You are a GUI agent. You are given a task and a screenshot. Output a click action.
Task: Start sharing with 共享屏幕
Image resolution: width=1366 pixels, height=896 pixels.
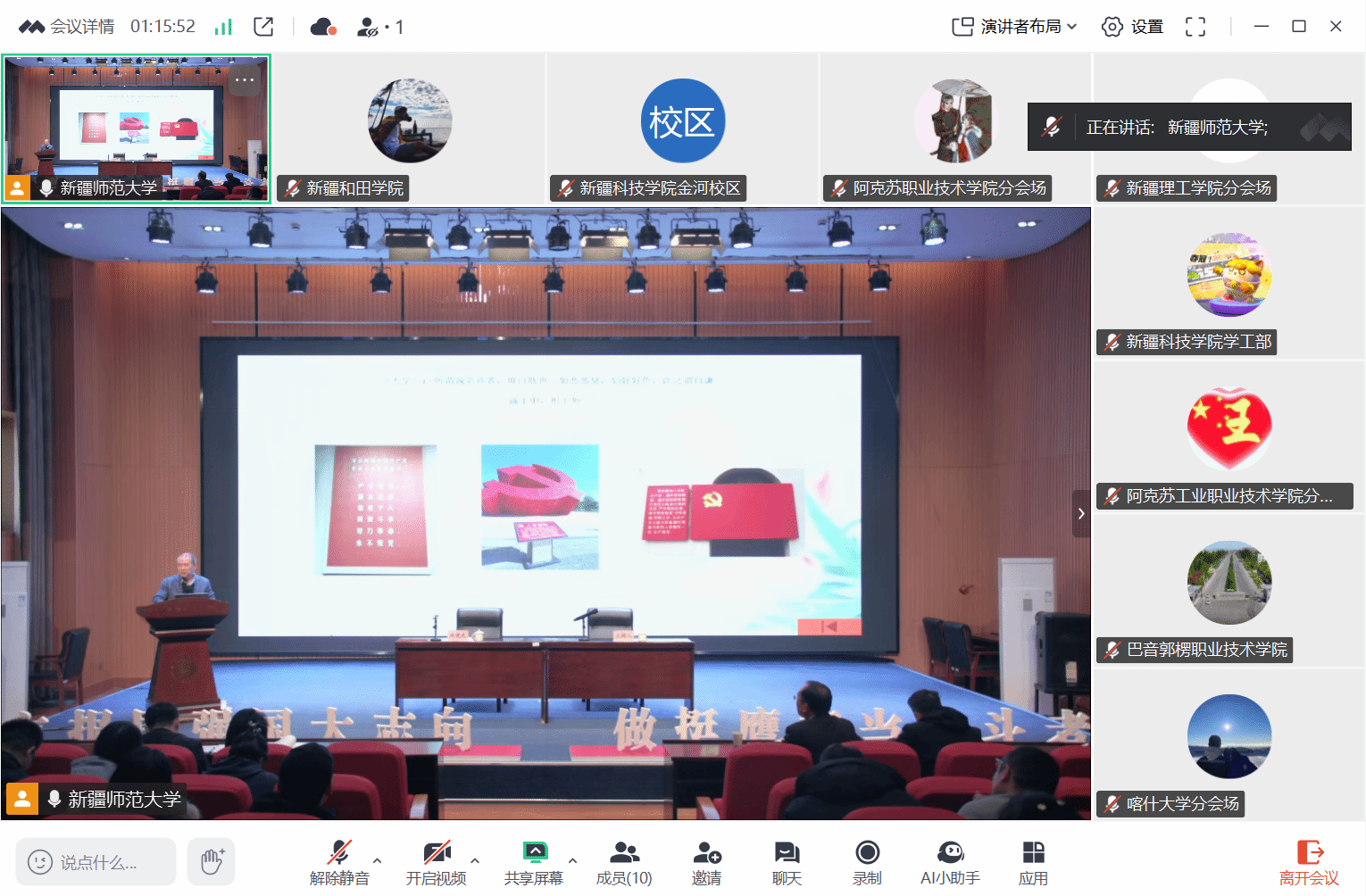coord(534,862)
